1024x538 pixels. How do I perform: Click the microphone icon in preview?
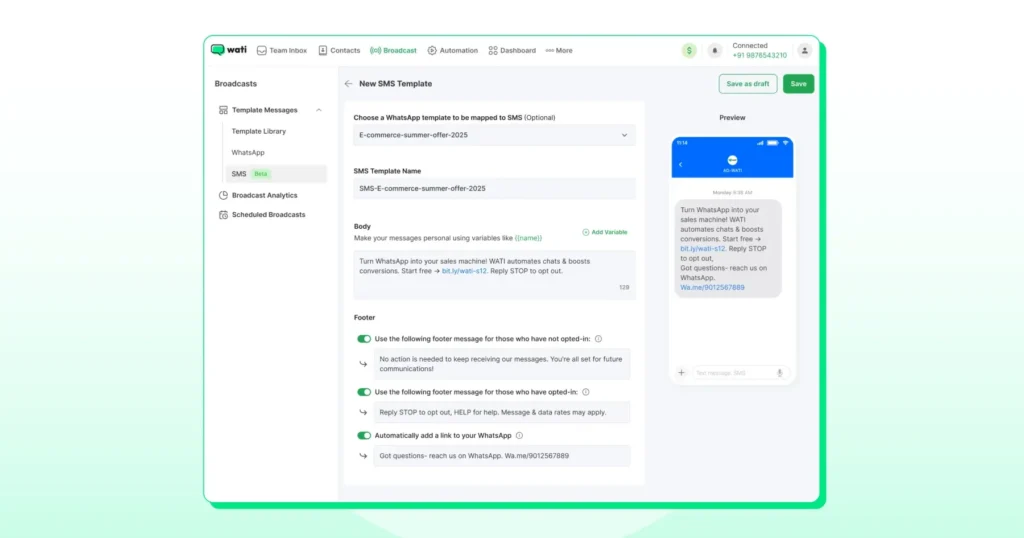[779, 373]
